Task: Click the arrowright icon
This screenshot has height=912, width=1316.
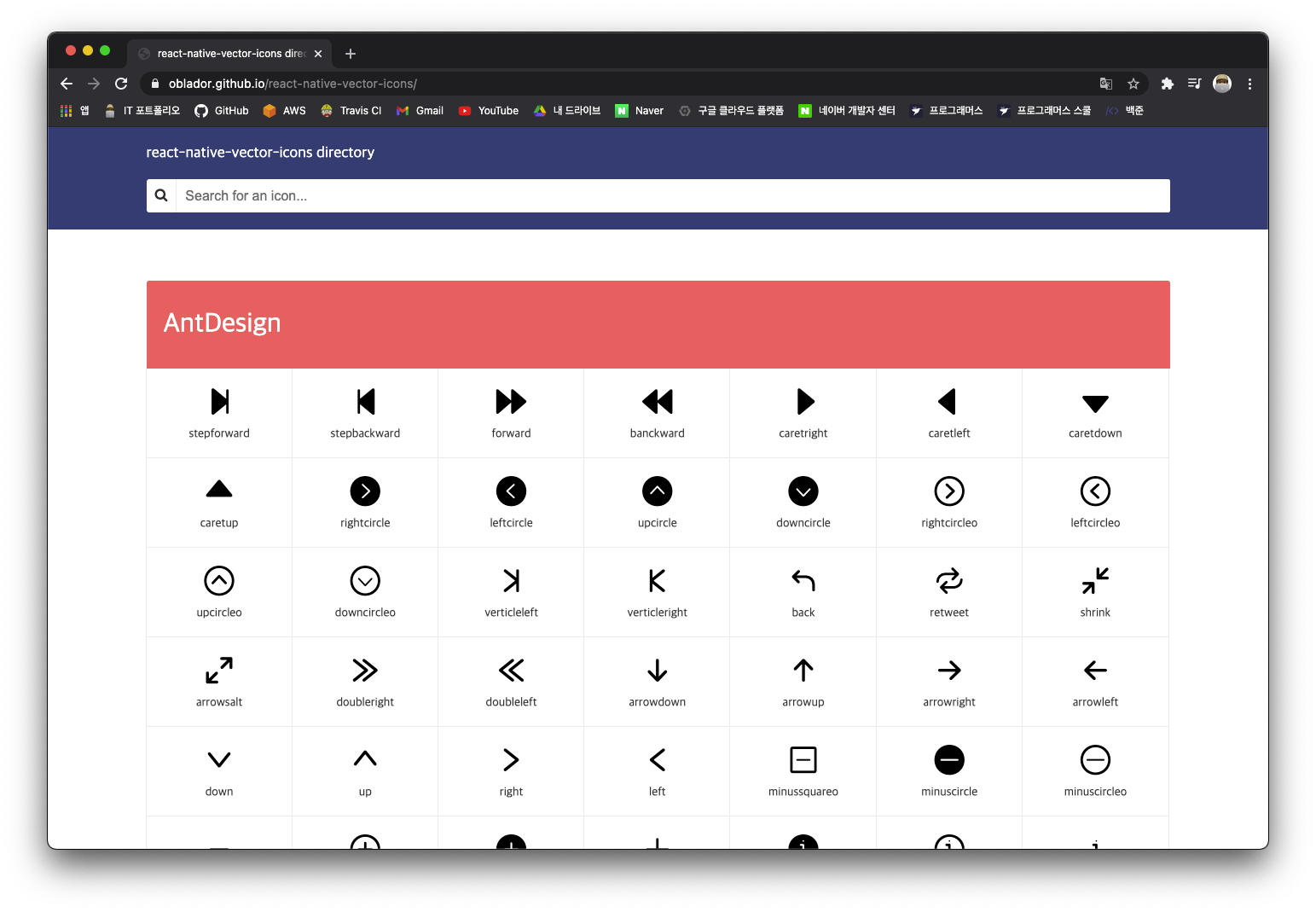Action: pos(949,670)
